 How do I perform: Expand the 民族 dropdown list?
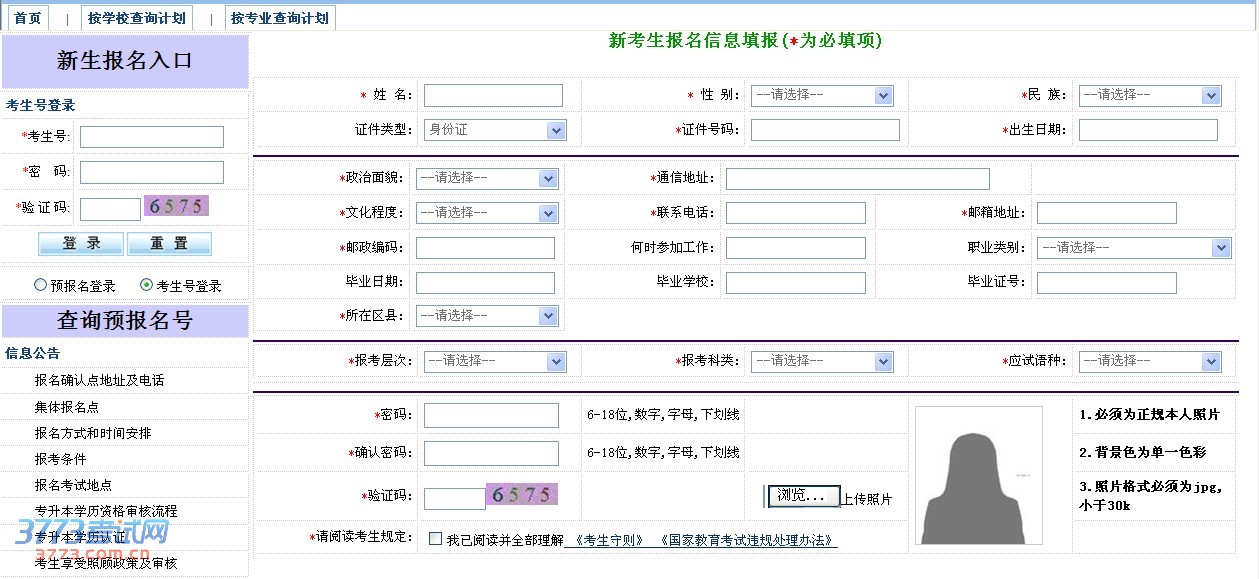coord(1149,95)
